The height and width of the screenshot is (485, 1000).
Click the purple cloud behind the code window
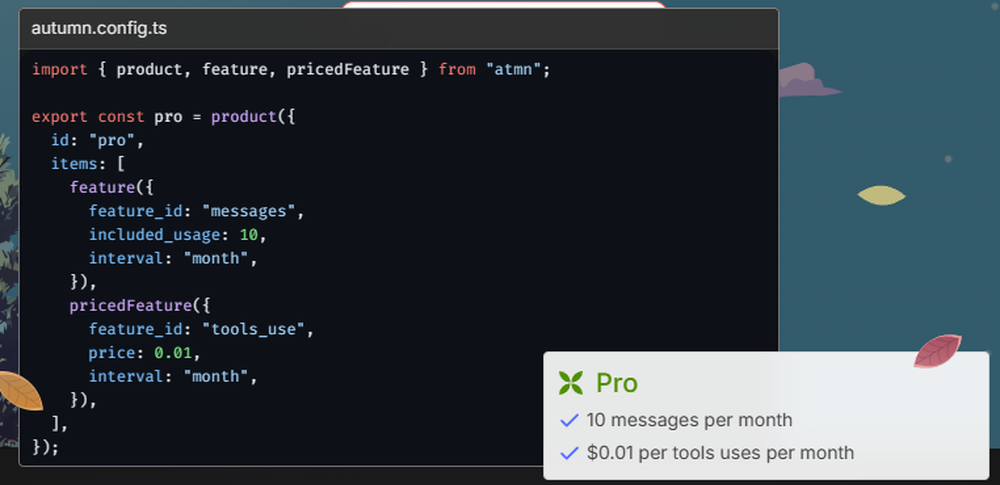point(806,80)
